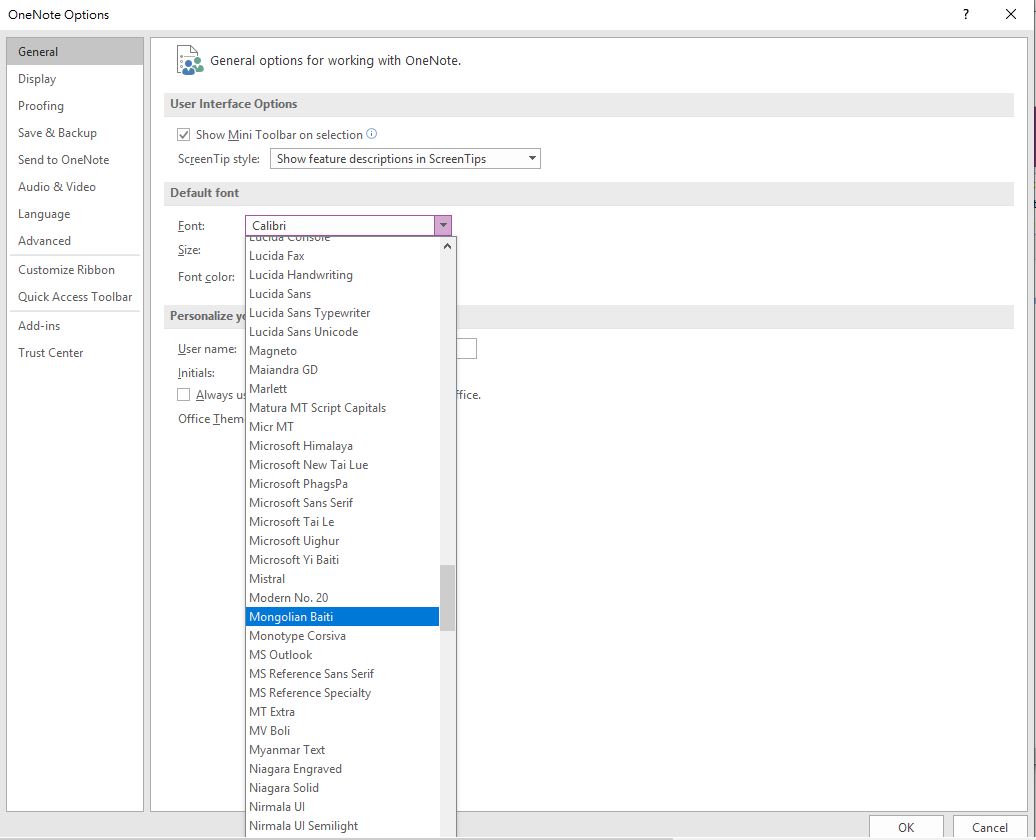Toggle Show Mini Toolbar on selection checkbox
The image size is (1036, 840).
pos(184,135)
